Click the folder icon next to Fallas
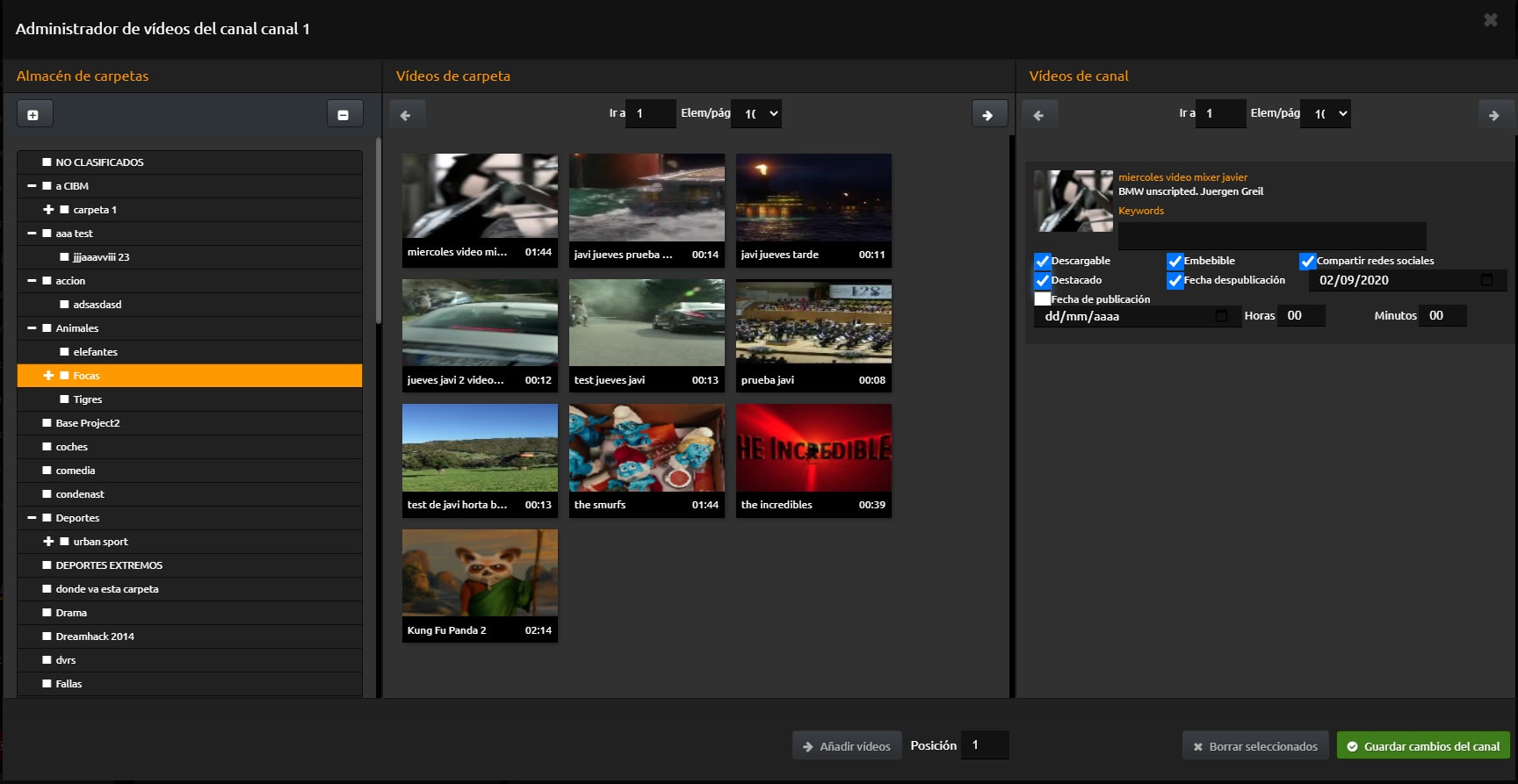 click(x=47, y=684)
